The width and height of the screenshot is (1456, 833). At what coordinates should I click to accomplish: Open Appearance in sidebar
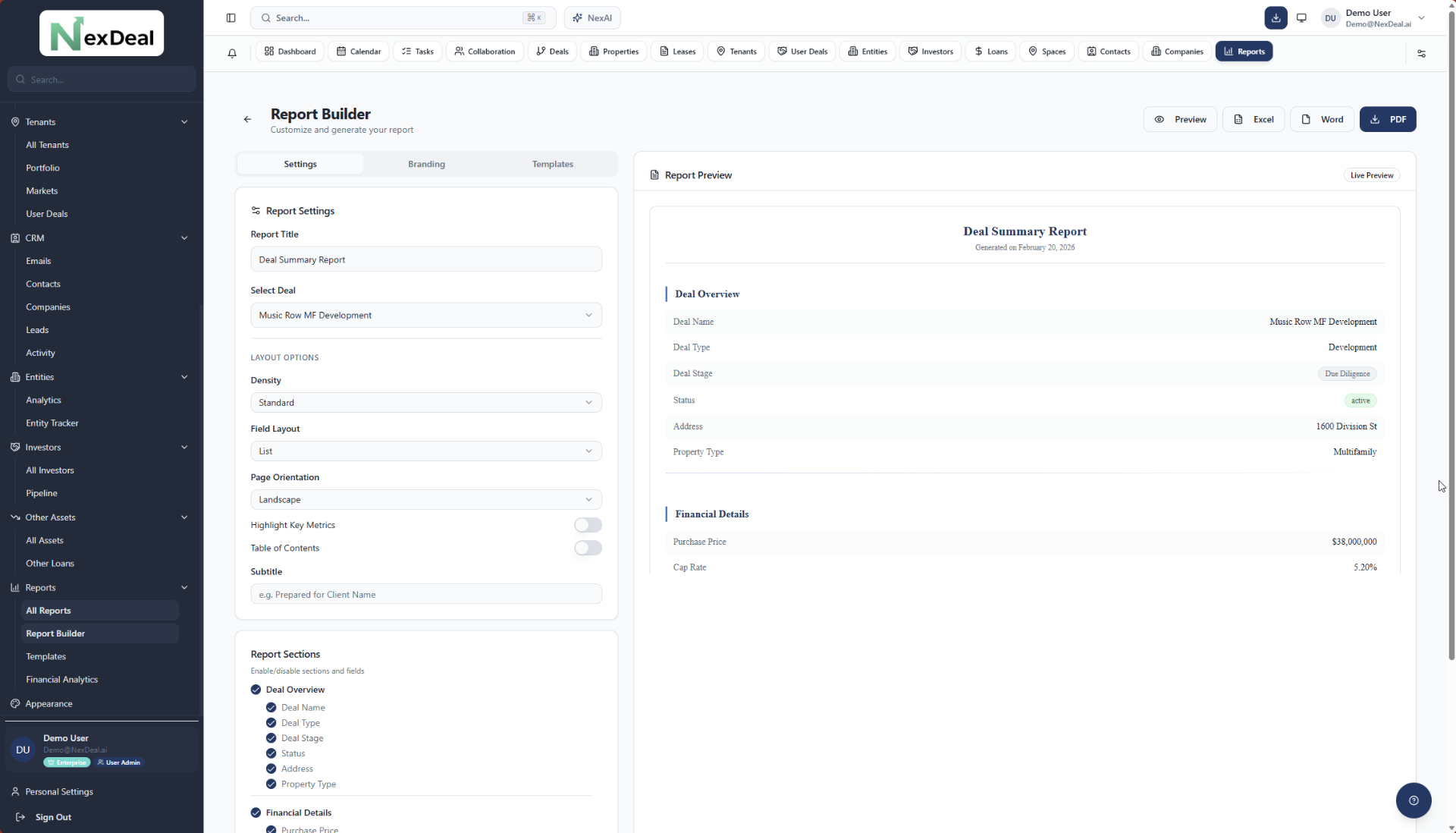tap(49, 703)
